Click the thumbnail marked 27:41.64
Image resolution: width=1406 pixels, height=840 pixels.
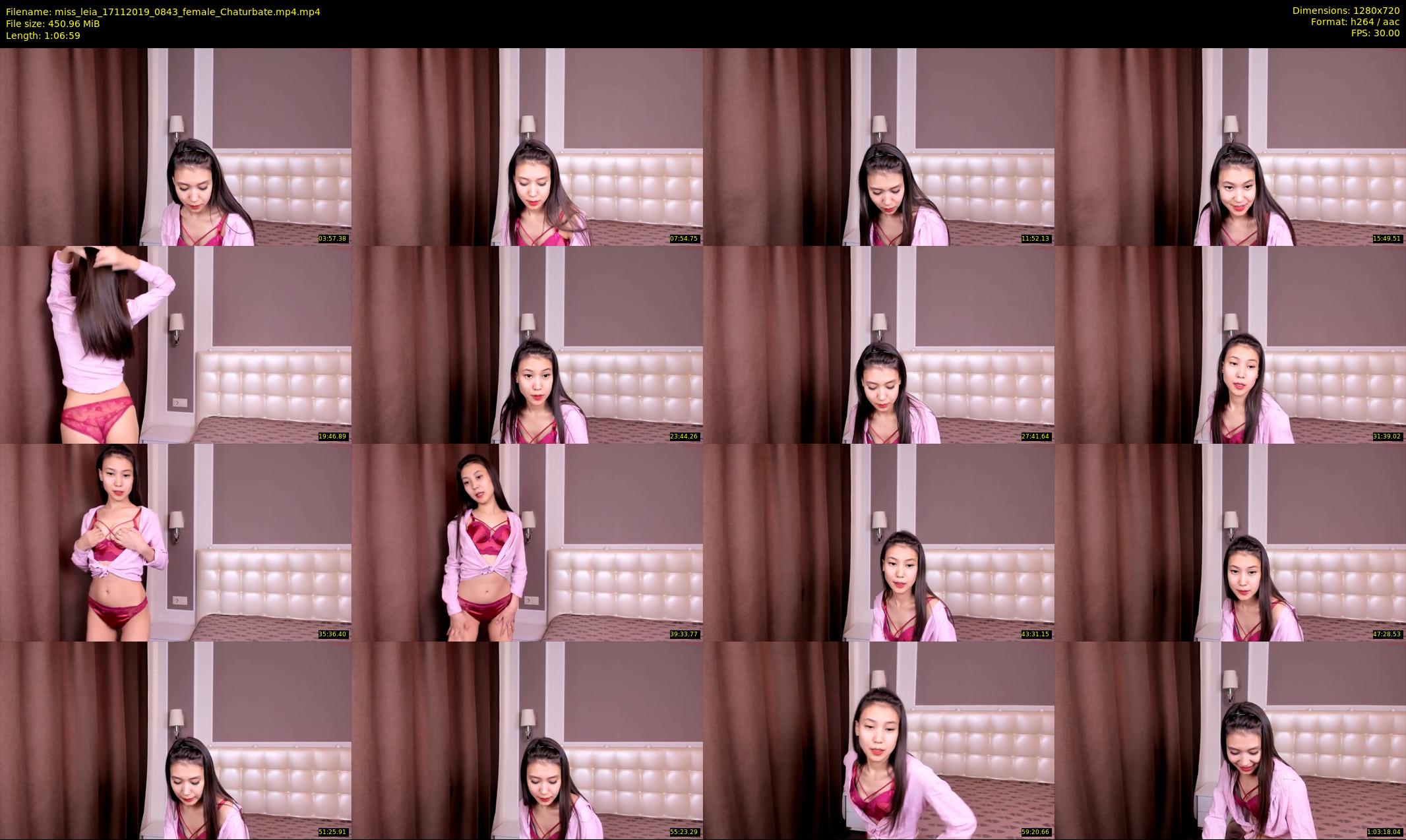[x=878, y=344]
